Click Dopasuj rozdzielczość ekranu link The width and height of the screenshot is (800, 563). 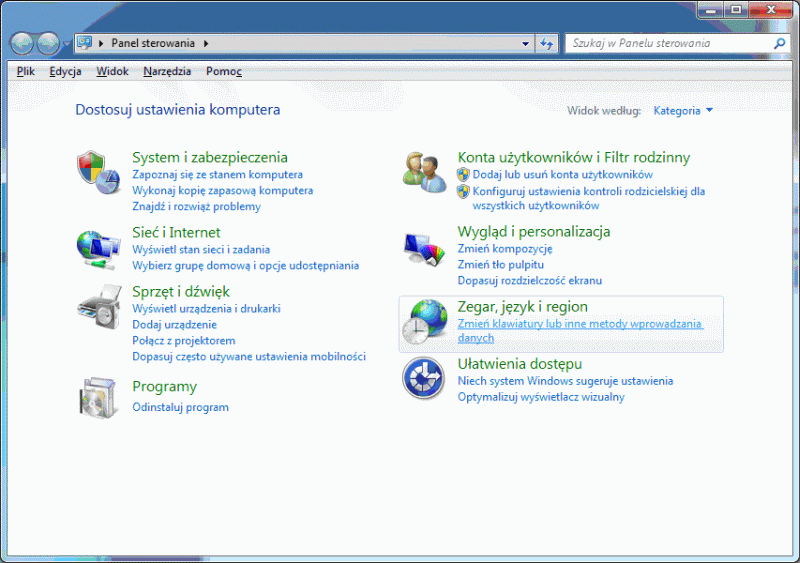530,280
